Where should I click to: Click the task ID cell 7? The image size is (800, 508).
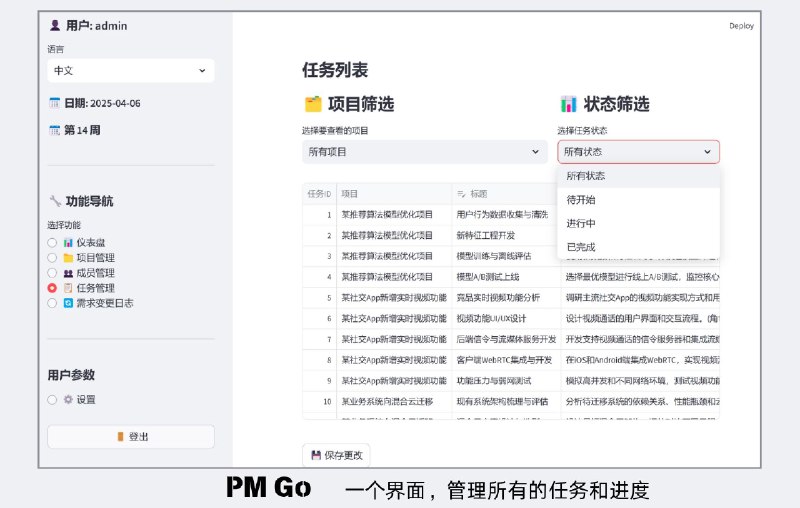(319, 339)
